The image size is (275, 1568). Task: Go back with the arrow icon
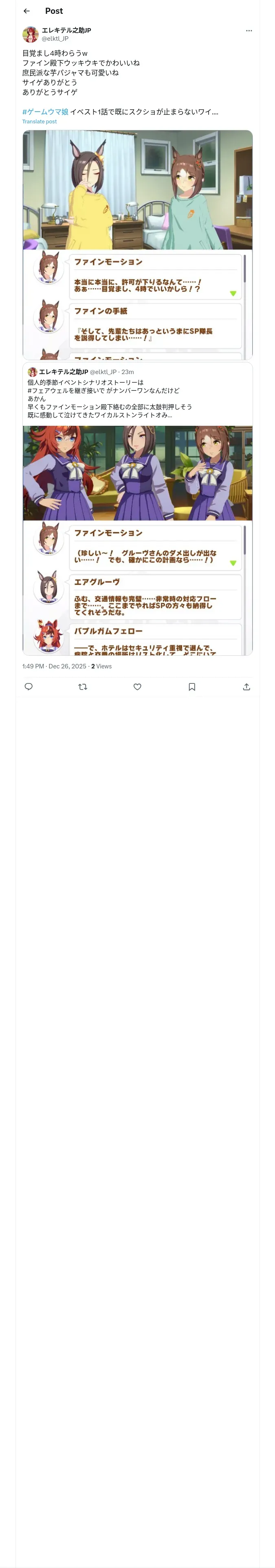click(x=27, y=11)
